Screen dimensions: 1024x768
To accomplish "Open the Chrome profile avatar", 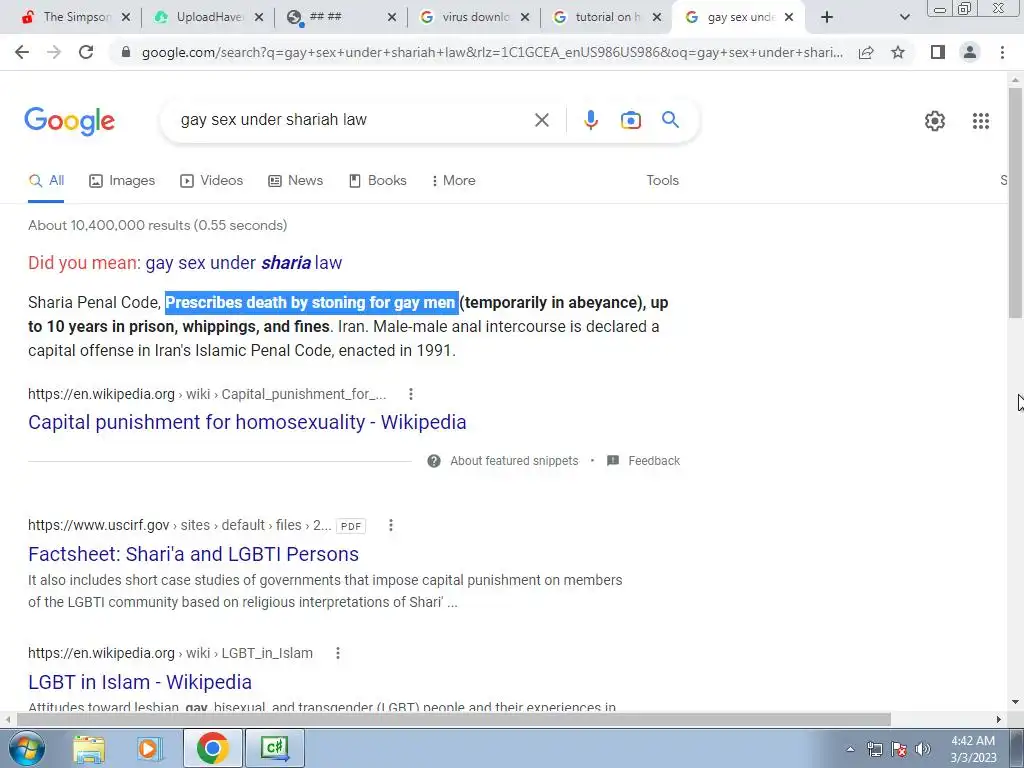I will click(x=970, y=52).
